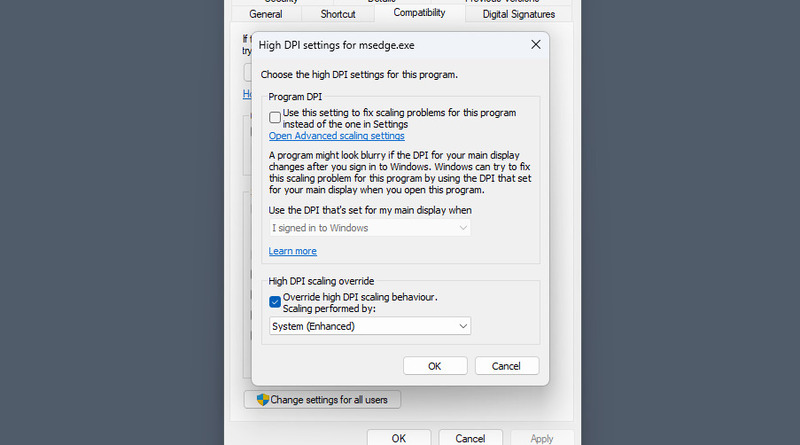Click 'Use the DPI that's set for my main display when' label
Screen dimensions: 800x445
click(x=370, y=210)
